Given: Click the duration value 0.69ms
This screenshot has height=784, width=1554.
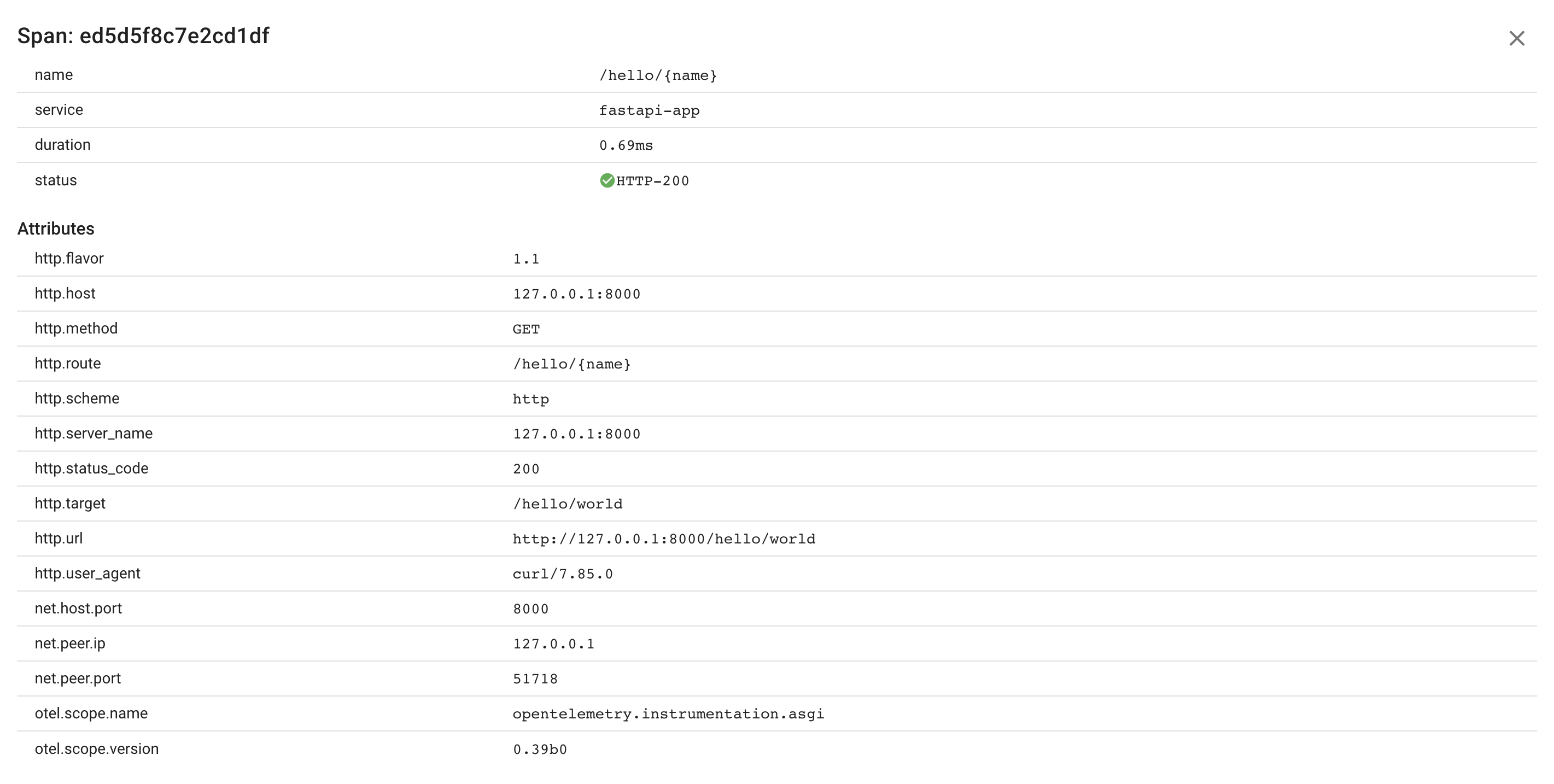Looking at the screenshot, I should point(626,145).
